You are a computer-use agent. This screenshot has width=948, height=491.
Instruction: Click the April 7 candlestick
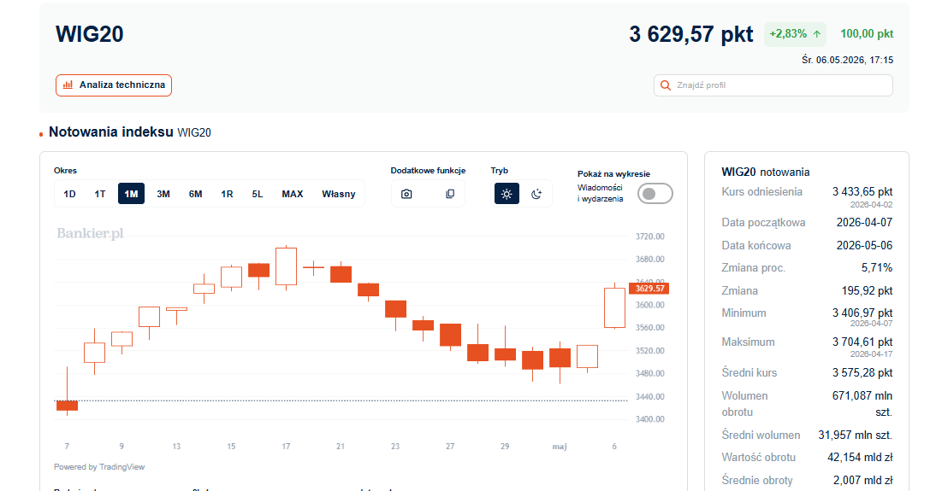click(x=67, y=405)
